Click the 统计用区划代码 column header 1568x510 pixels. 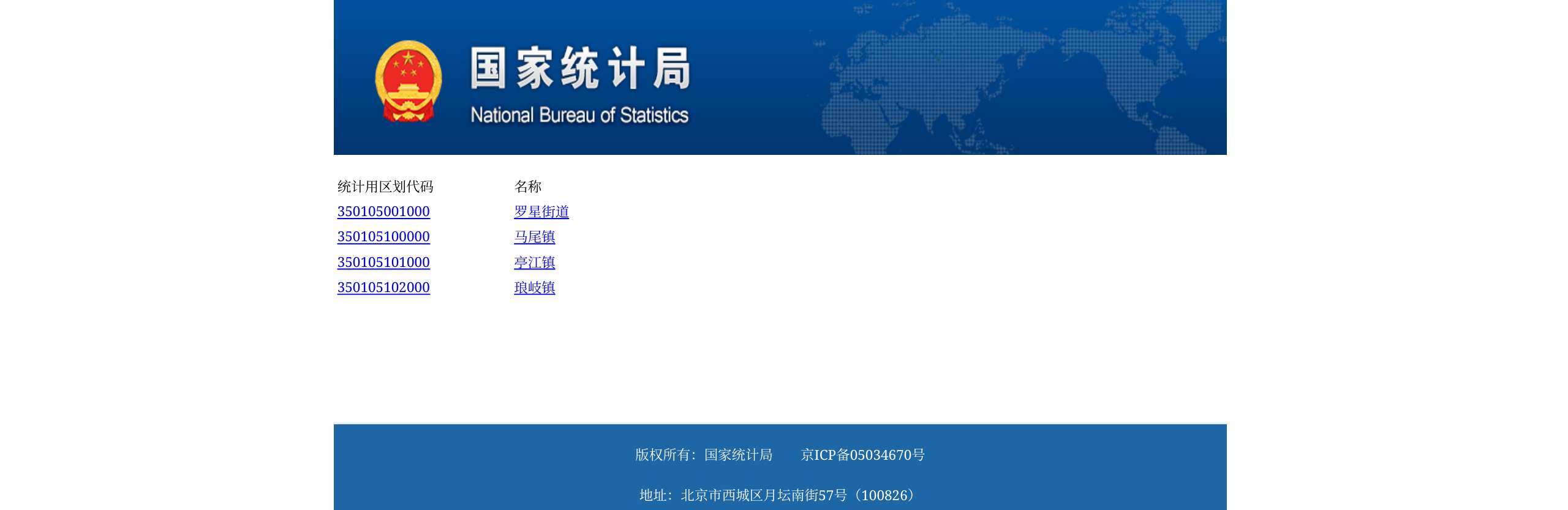385,187
